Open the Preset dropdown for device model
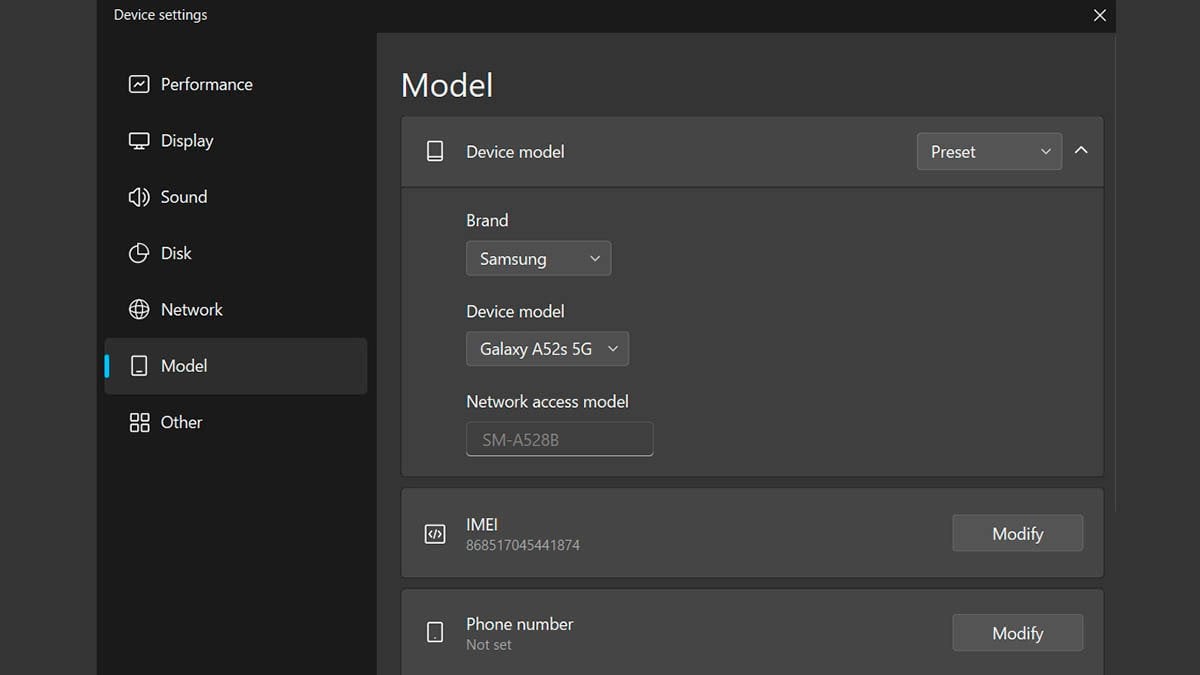Screen dimensions: 1200x675 click(989, 152)
